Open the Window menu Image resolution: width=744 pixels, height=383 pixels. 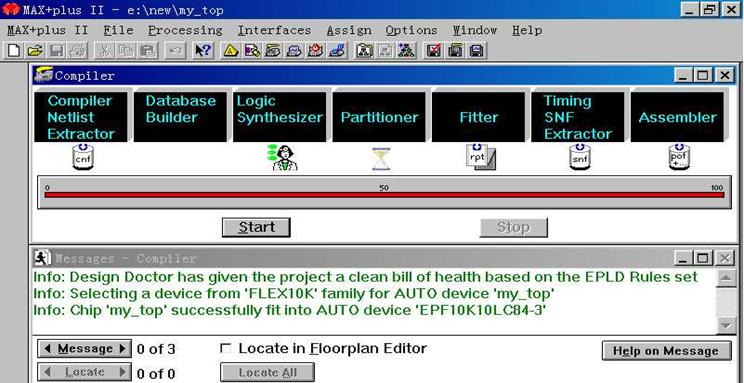coord(474,30)
